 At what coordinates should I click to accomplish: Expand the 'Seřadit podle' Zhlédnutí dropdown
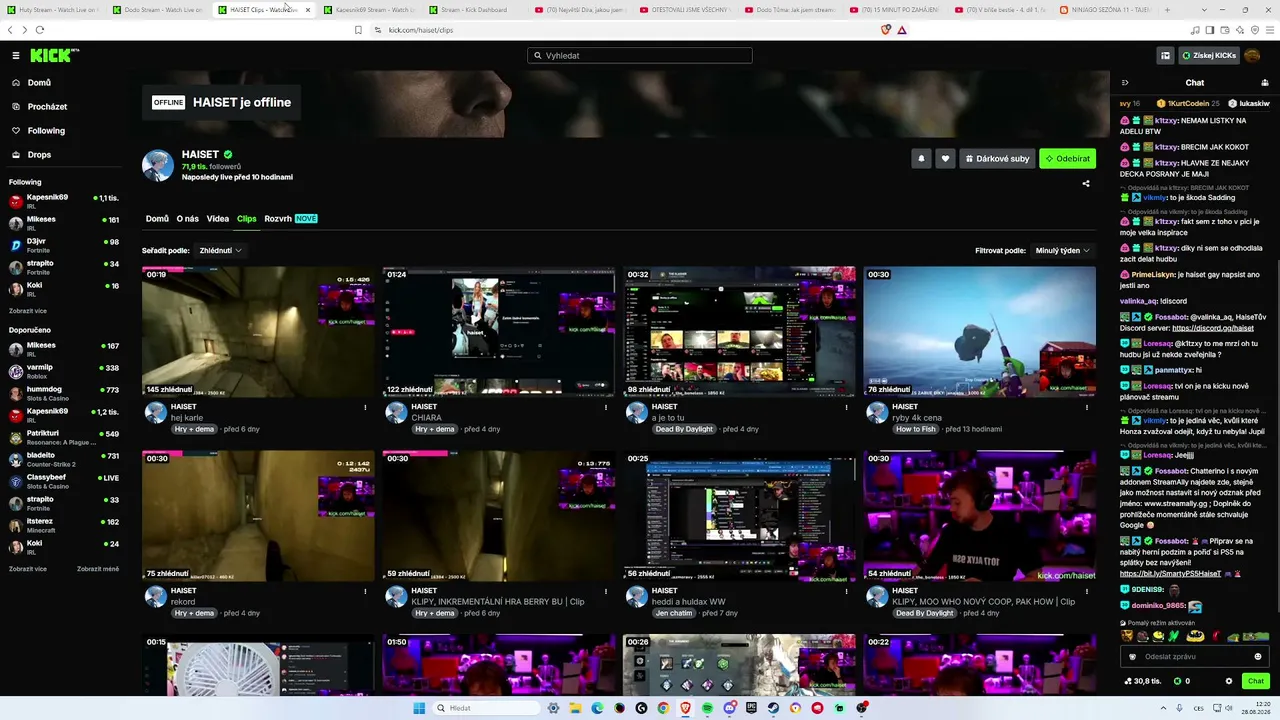[220, 250]
